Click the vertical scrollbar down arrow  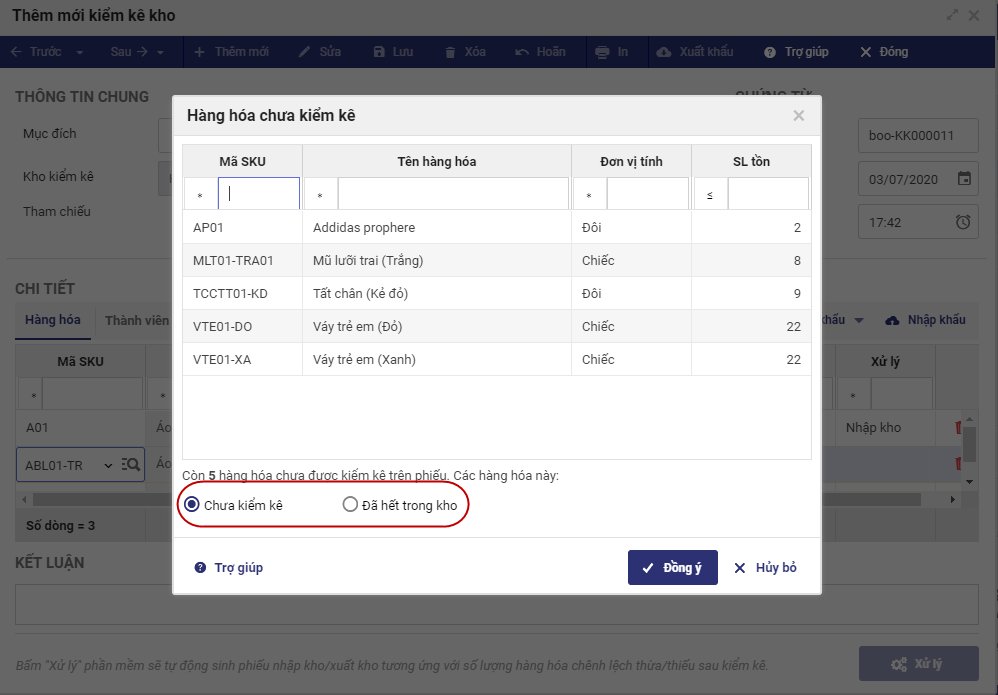click(969, 482)
